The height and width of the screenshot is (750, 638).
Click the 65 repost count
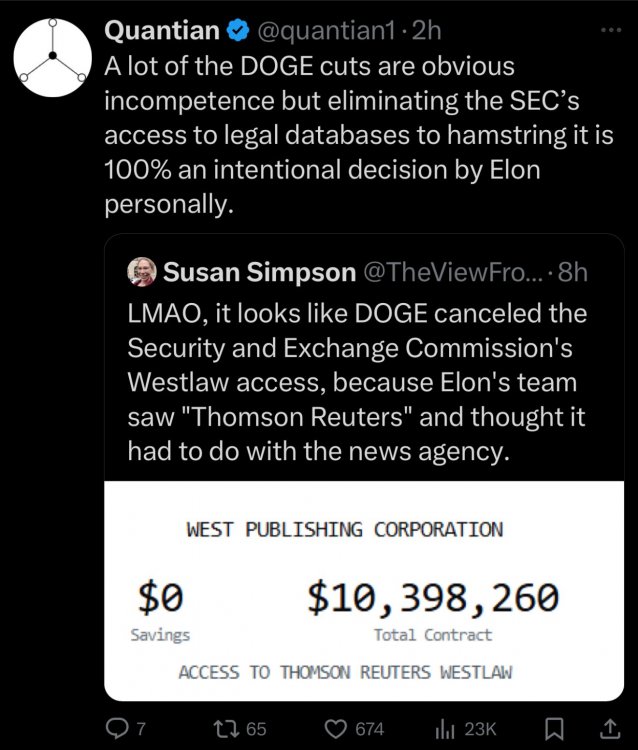point(256,729)
